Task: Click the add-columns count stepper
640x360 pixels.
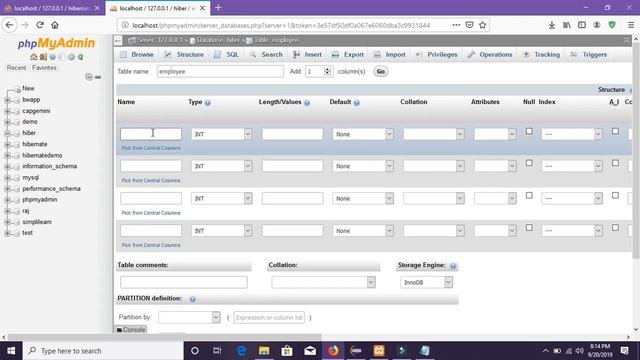Action: 327,71
